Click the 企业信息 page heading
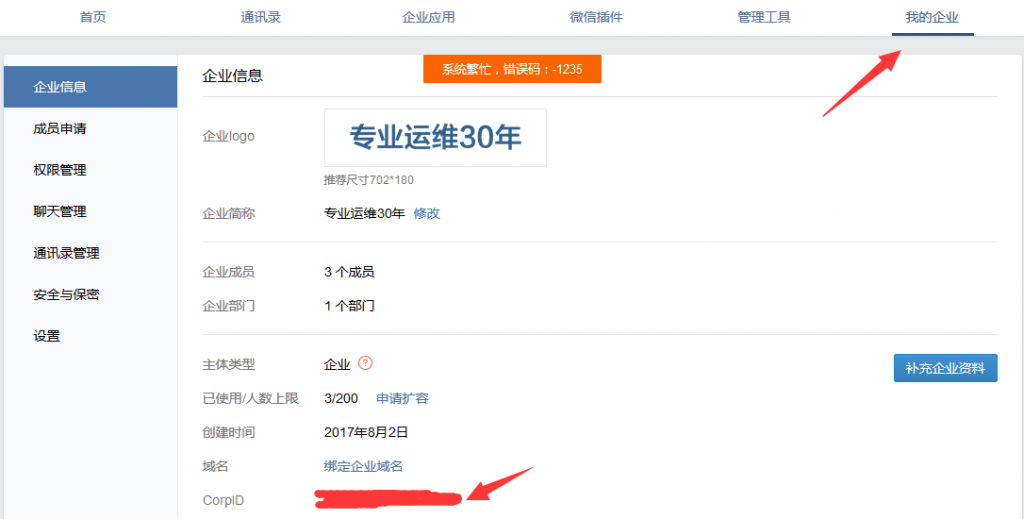Image resolution: width=1024 pixels, height=519 pixels. [232, 76]
